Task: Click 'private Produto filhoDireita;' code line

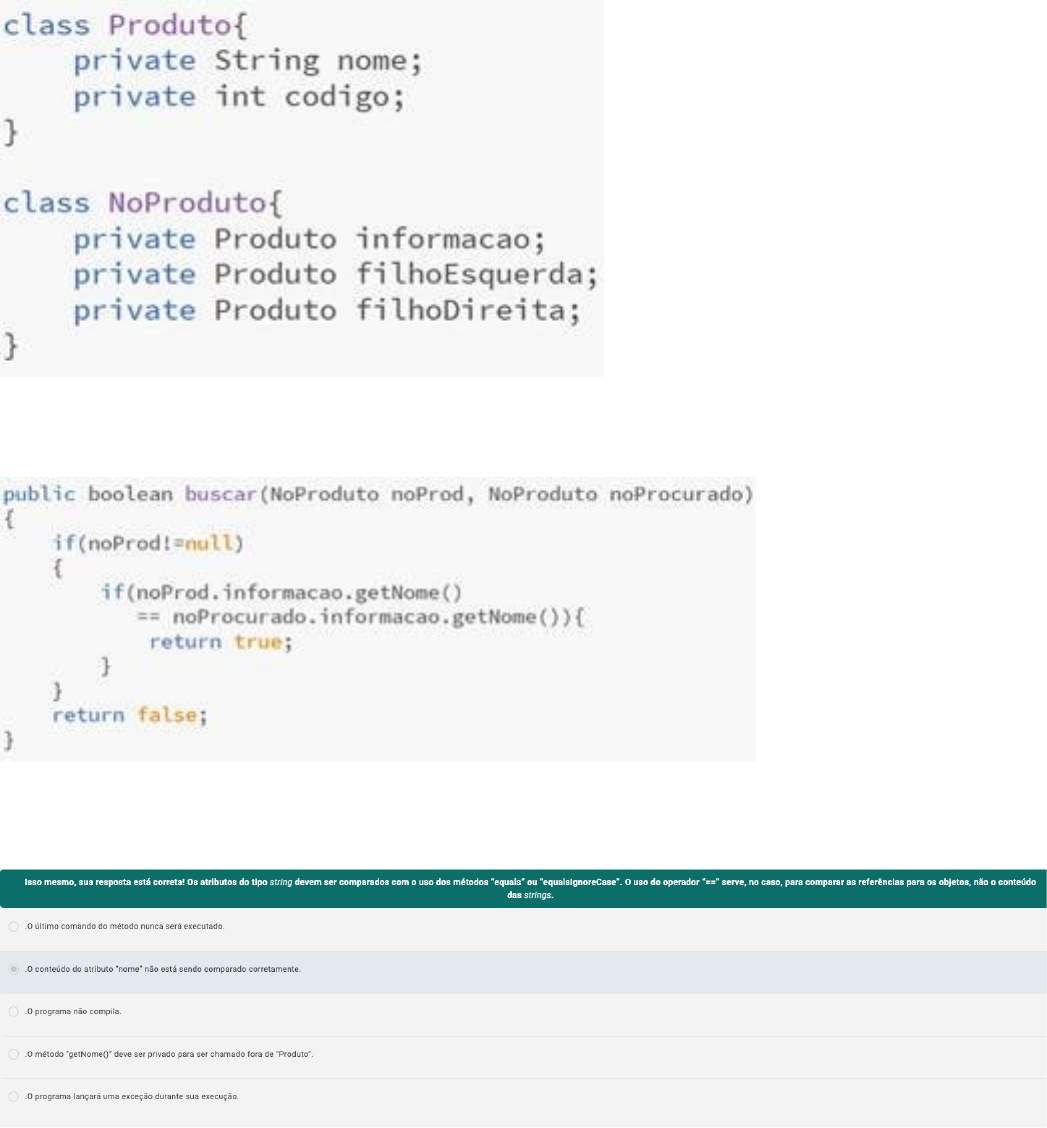Action: click(326, 310)
